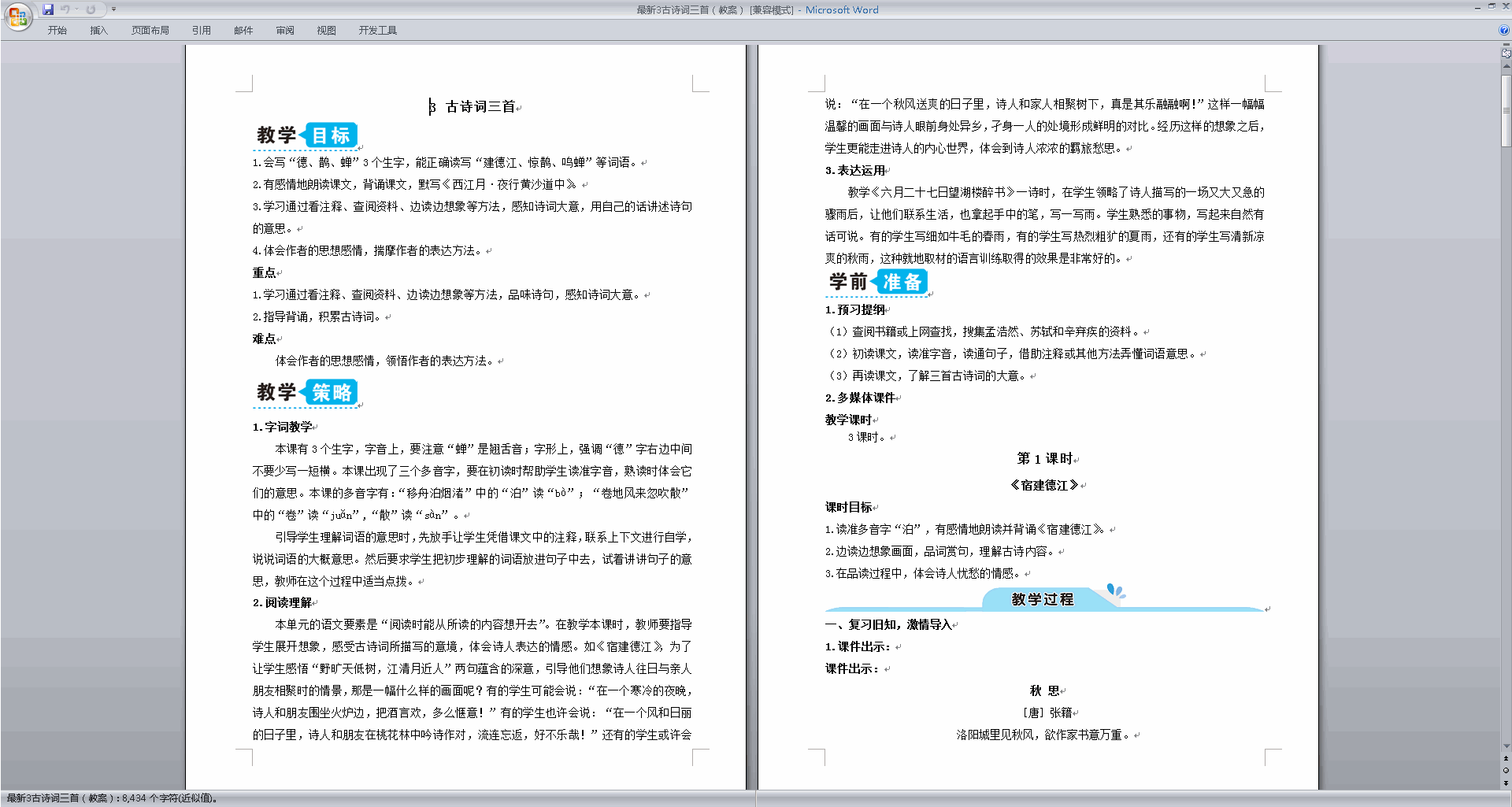Click the vertical scrollbar down arrow
The width and height of the screenshot is (1512, 807).
click(1506, 746)
